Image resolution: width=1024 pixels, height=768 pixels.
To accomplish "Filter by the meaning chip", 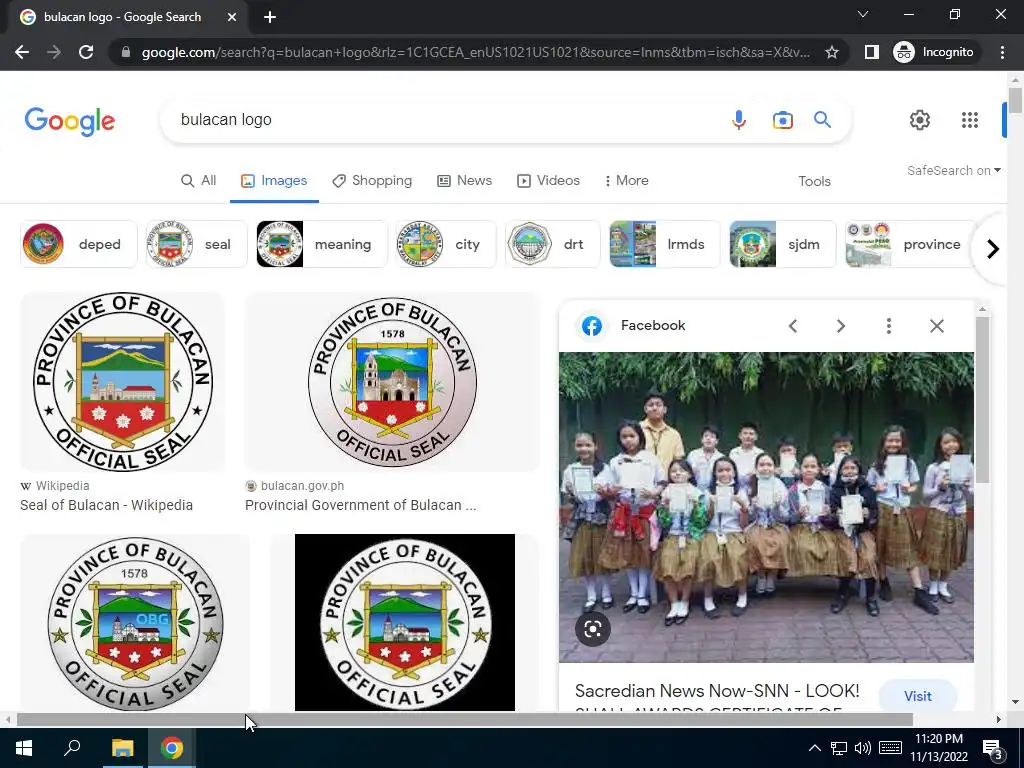I will 322,244.
